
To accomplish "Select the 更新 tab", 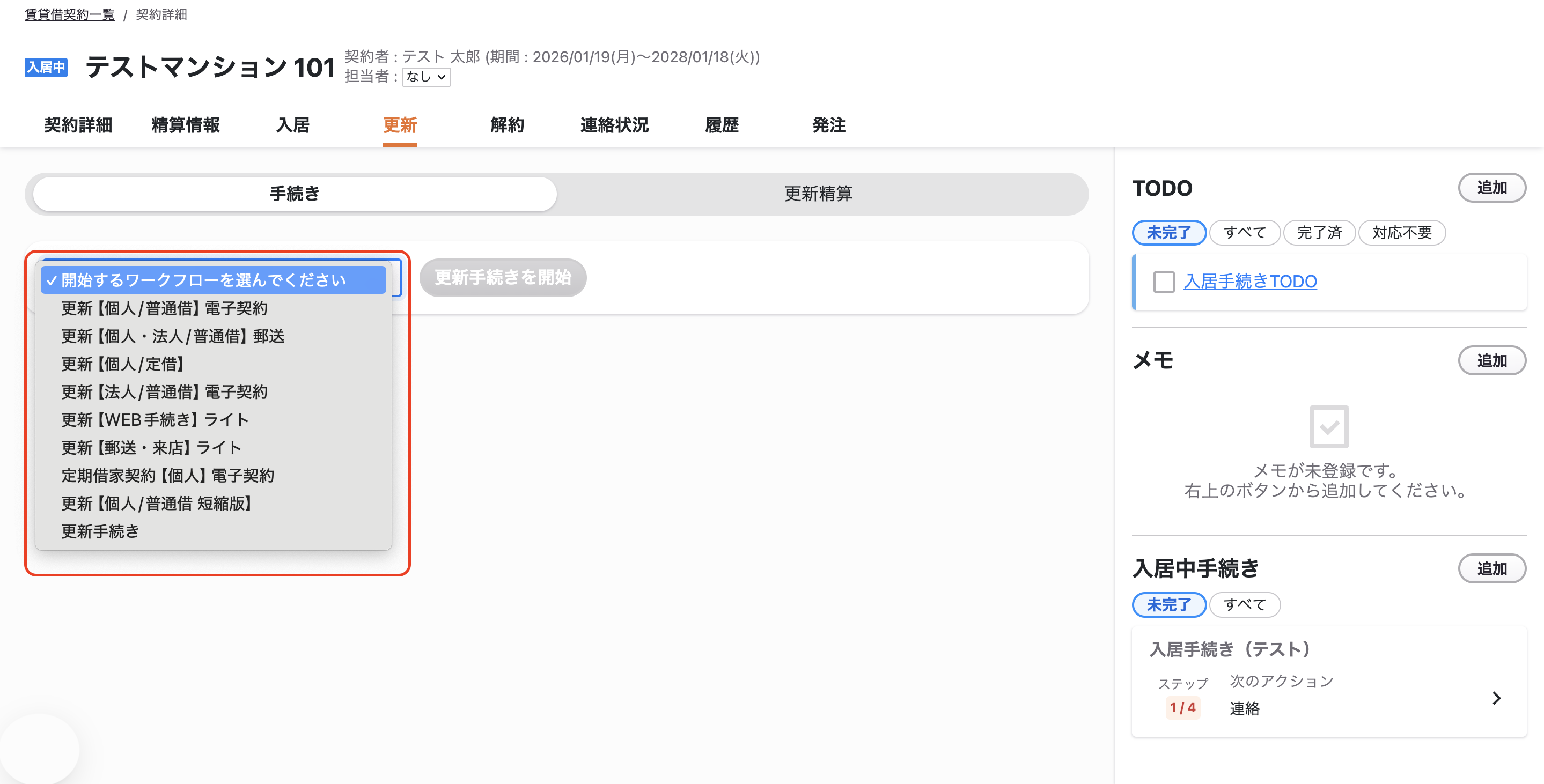I will pos(400,125).
